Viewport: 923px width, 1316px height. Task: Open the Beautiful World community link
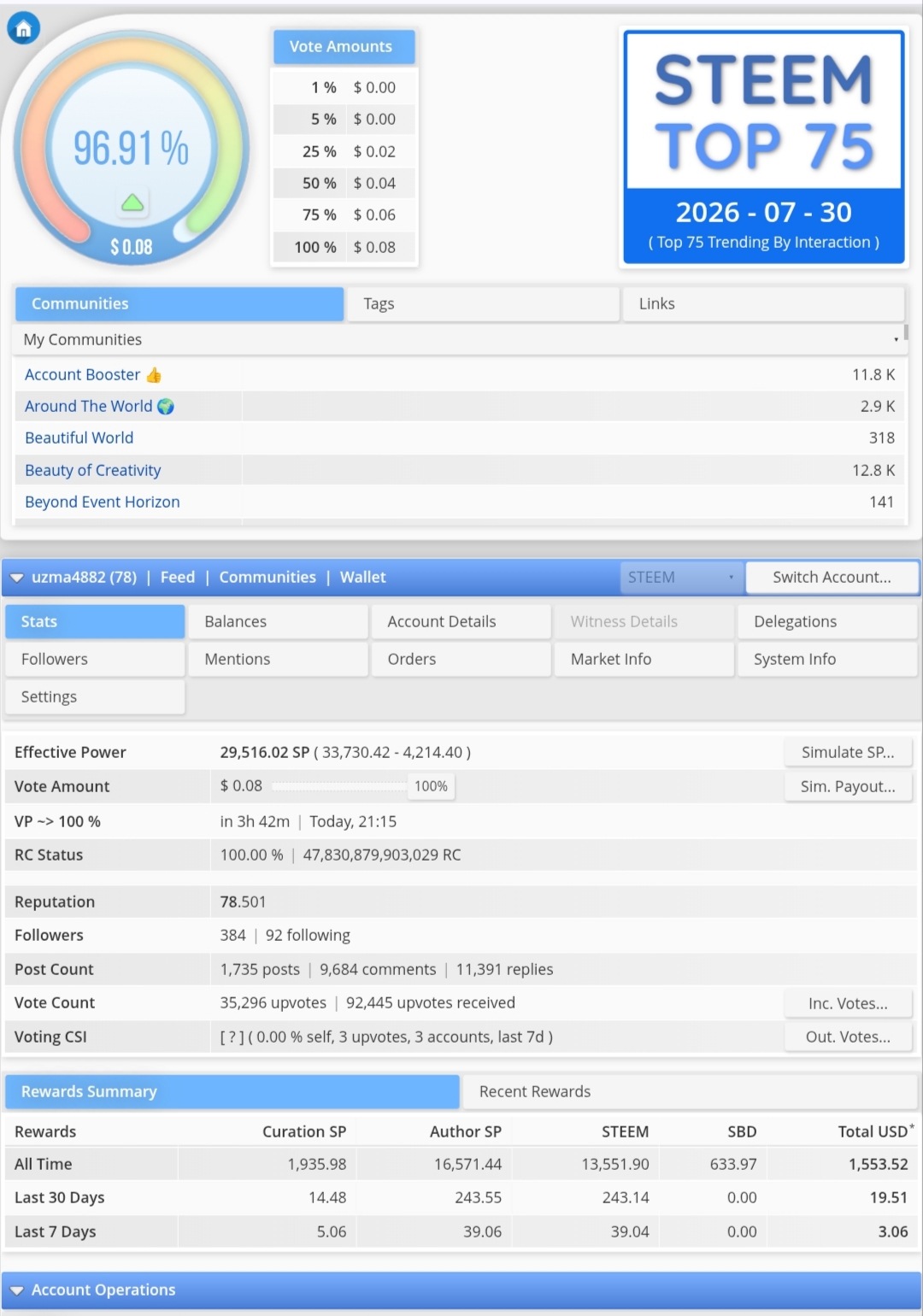pyautogui.click(x=79, y=438)
